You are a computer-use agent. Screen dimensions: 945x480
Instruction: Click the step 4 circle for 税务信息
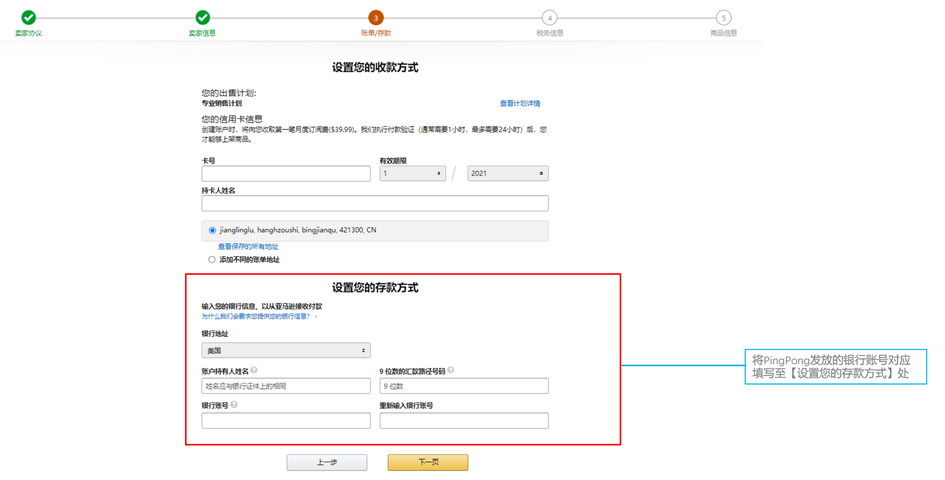[x=549, y=18]
